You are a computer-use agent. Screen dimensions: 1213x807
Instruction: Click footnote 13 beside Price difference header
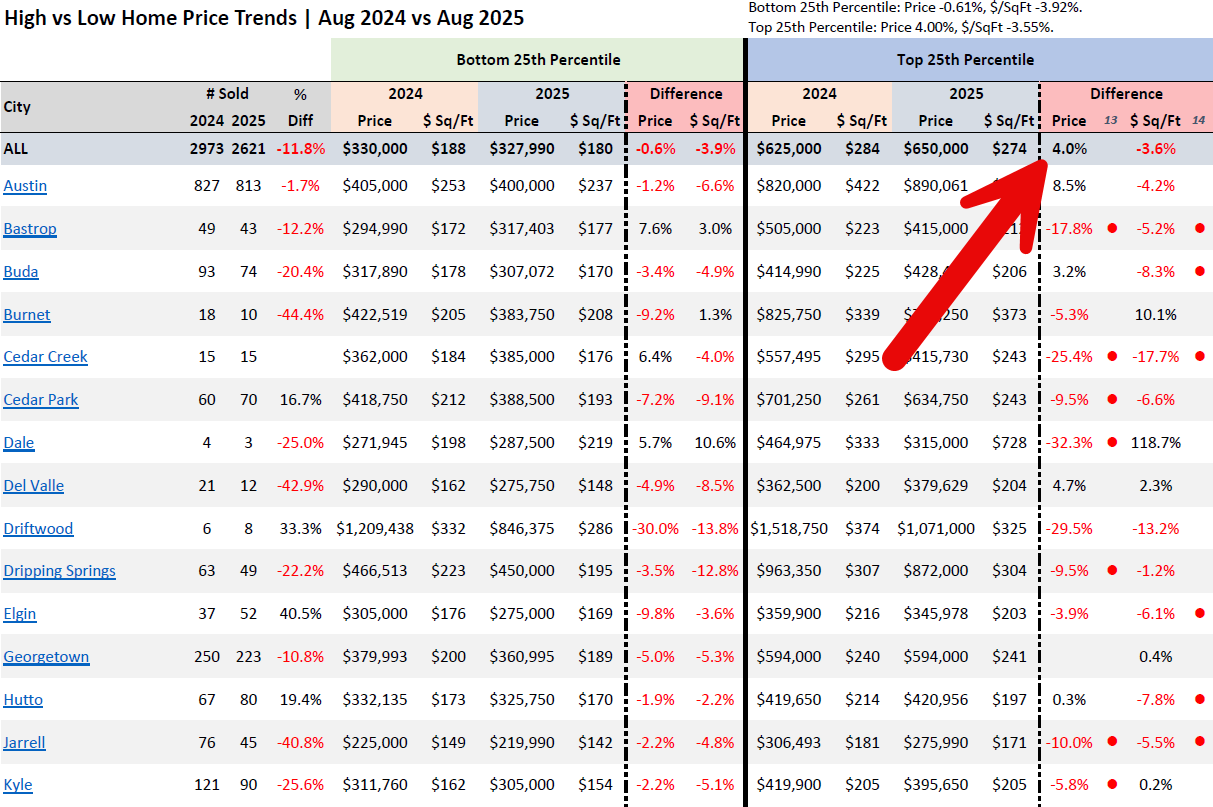[1111, 121]
